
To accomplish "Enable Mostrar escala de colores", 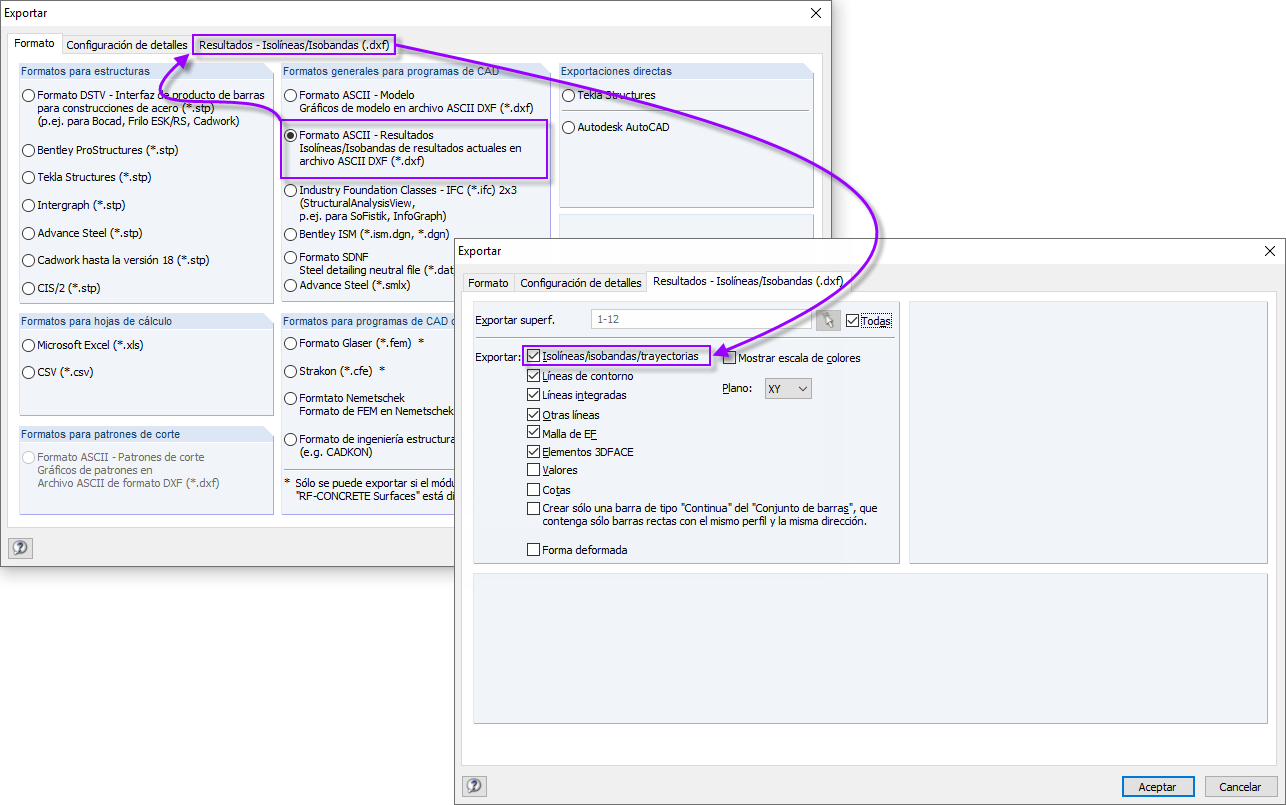I will point(729,358).
